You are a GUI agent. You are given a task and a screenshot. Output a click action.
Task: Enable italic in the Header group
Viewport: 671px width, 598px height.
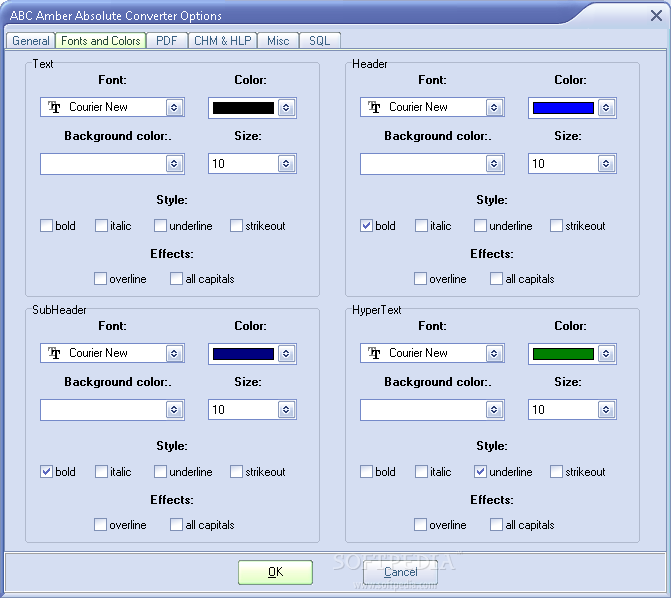(421, 226)
